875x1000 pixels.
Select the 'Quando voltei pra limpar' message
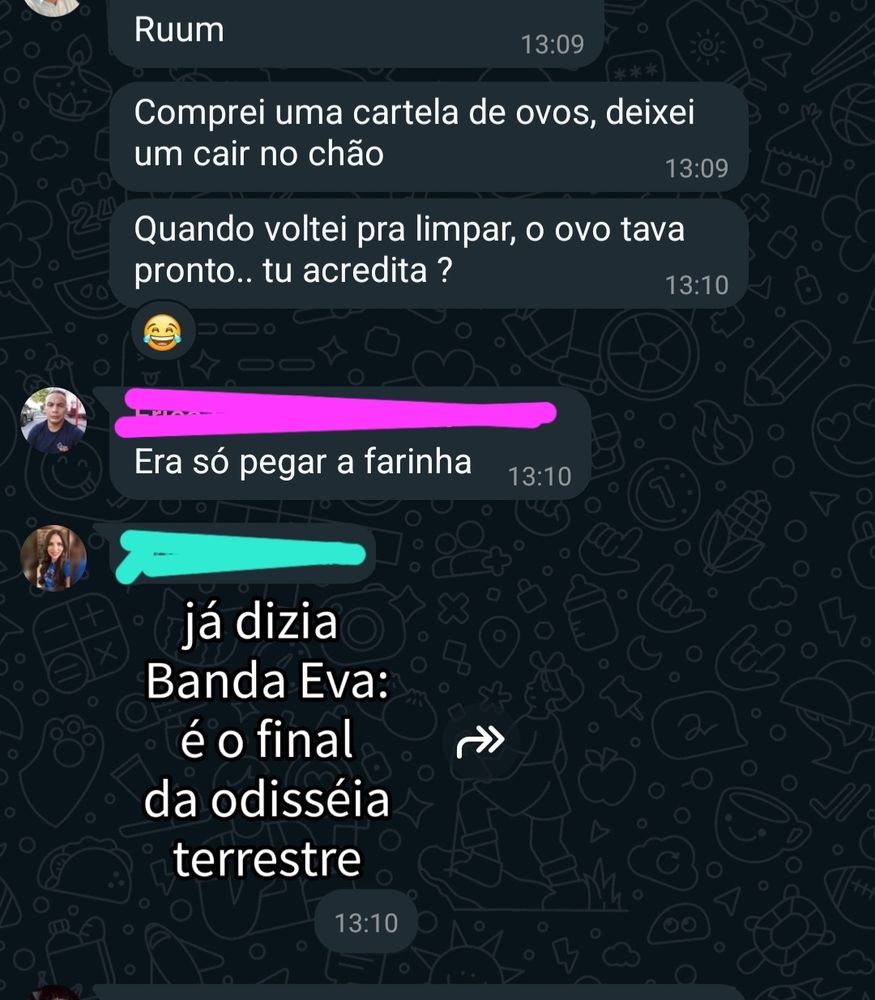tap(429, 253)
